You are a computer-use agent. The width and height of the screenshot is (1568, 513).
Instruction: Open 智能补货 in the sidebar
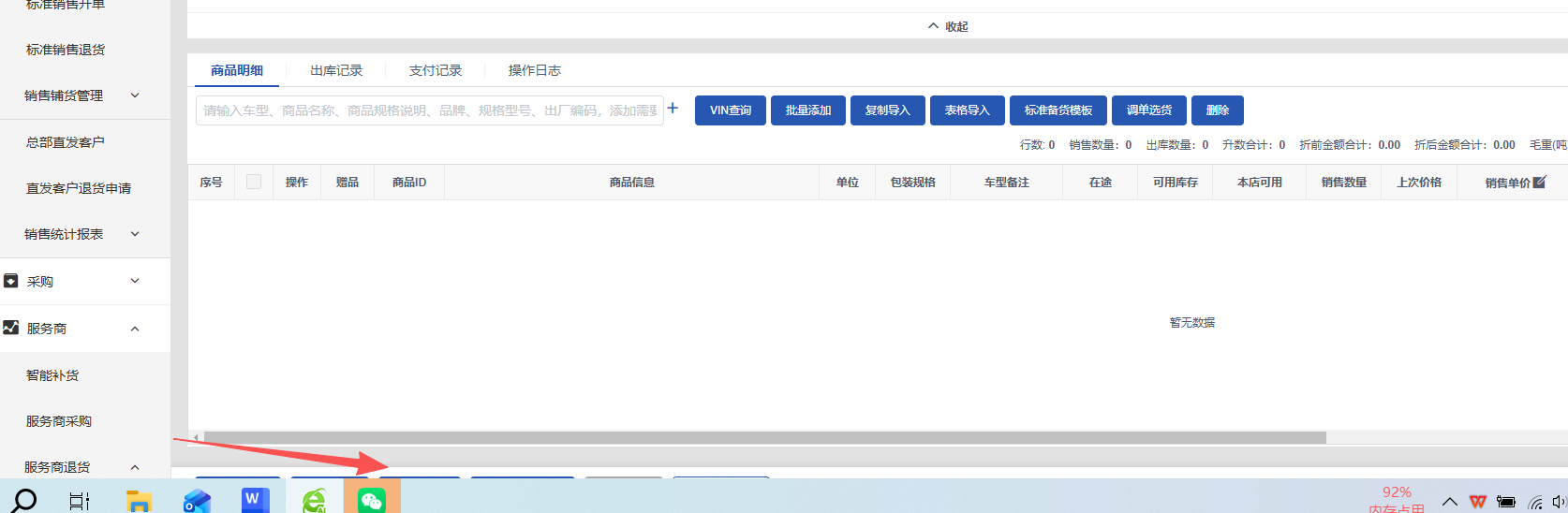(52, 375)
